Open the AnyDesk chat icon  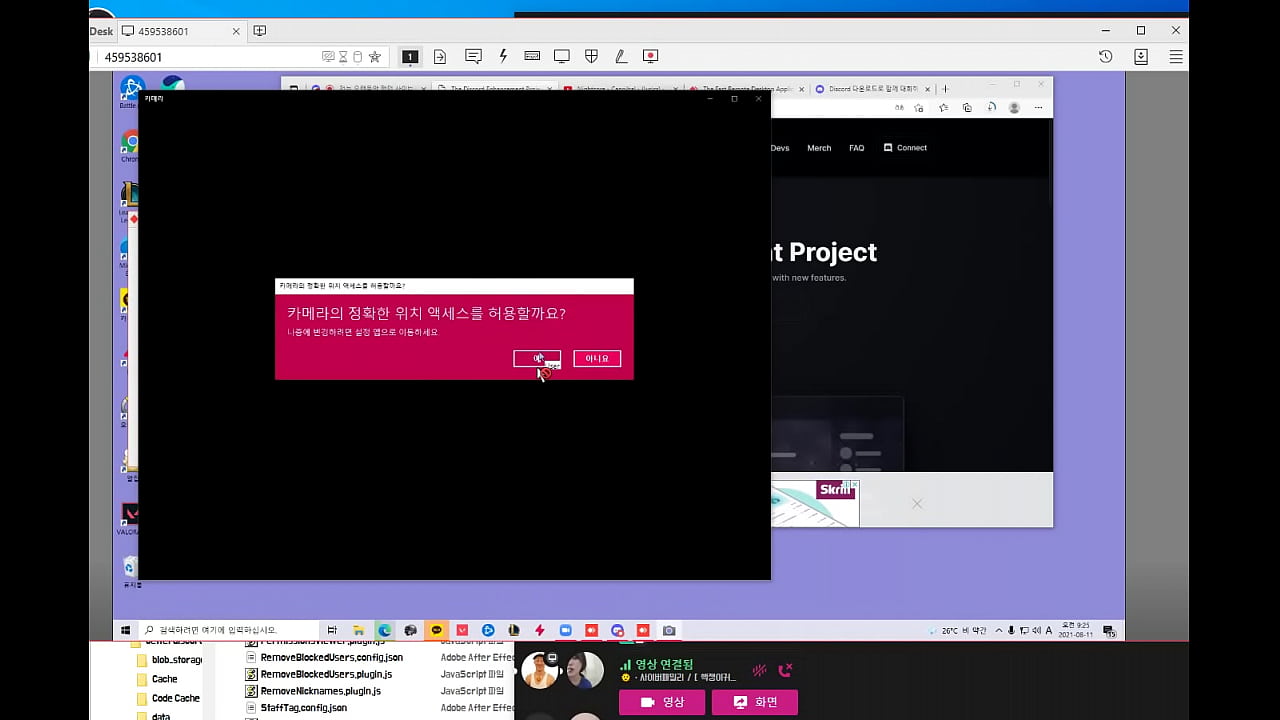click(473, 57)
